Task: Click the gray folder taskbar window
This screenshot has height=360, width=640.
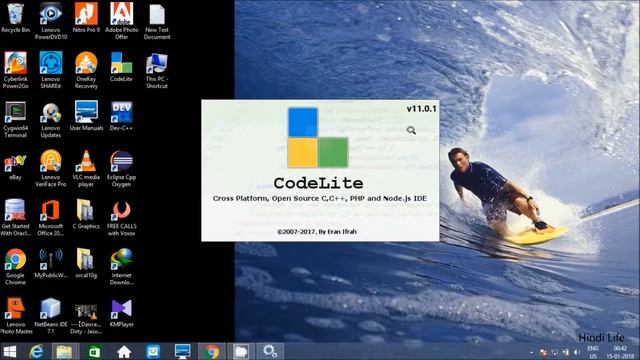Action: coord(241,351)
